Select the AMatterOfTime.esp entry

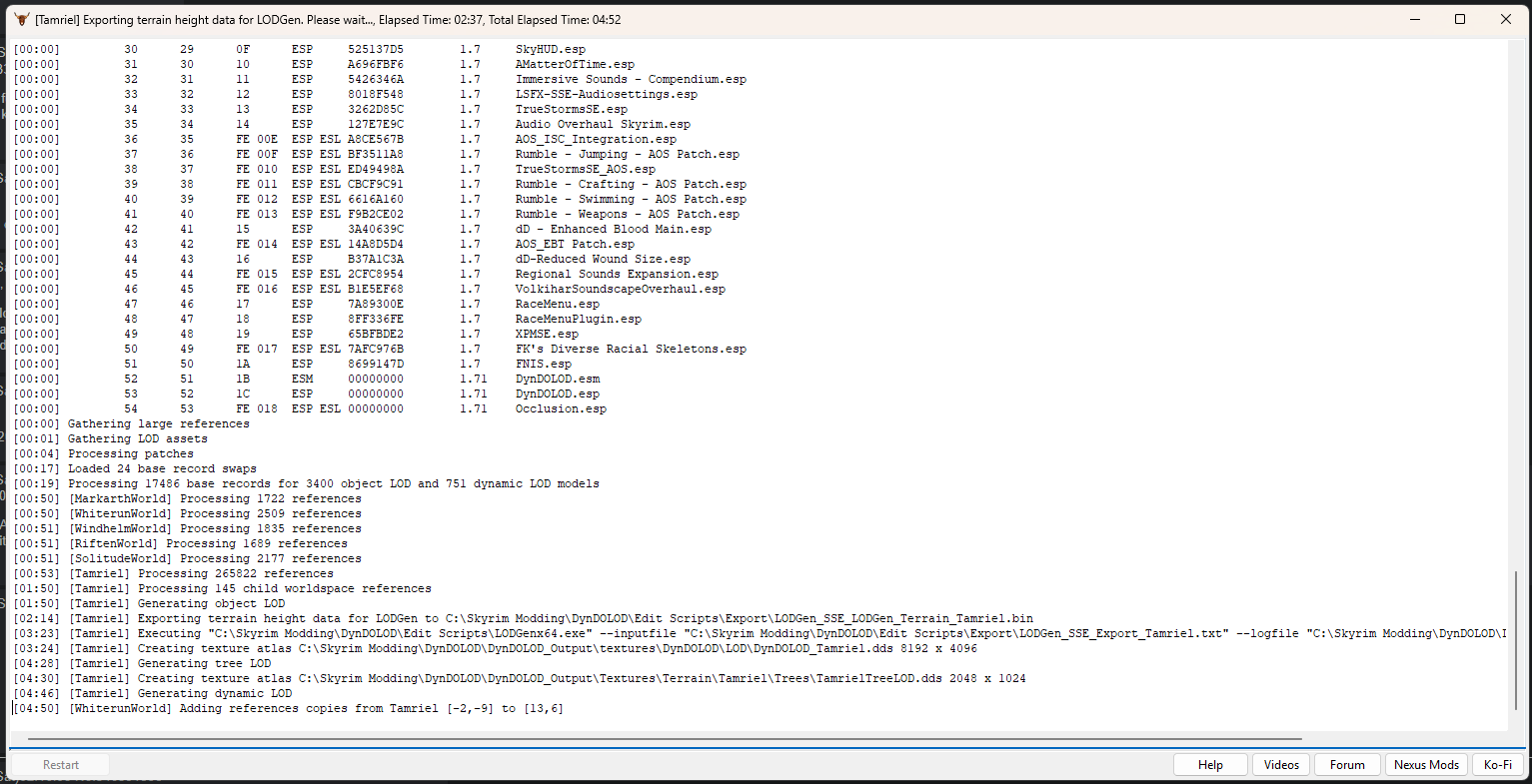coord(575,64)
